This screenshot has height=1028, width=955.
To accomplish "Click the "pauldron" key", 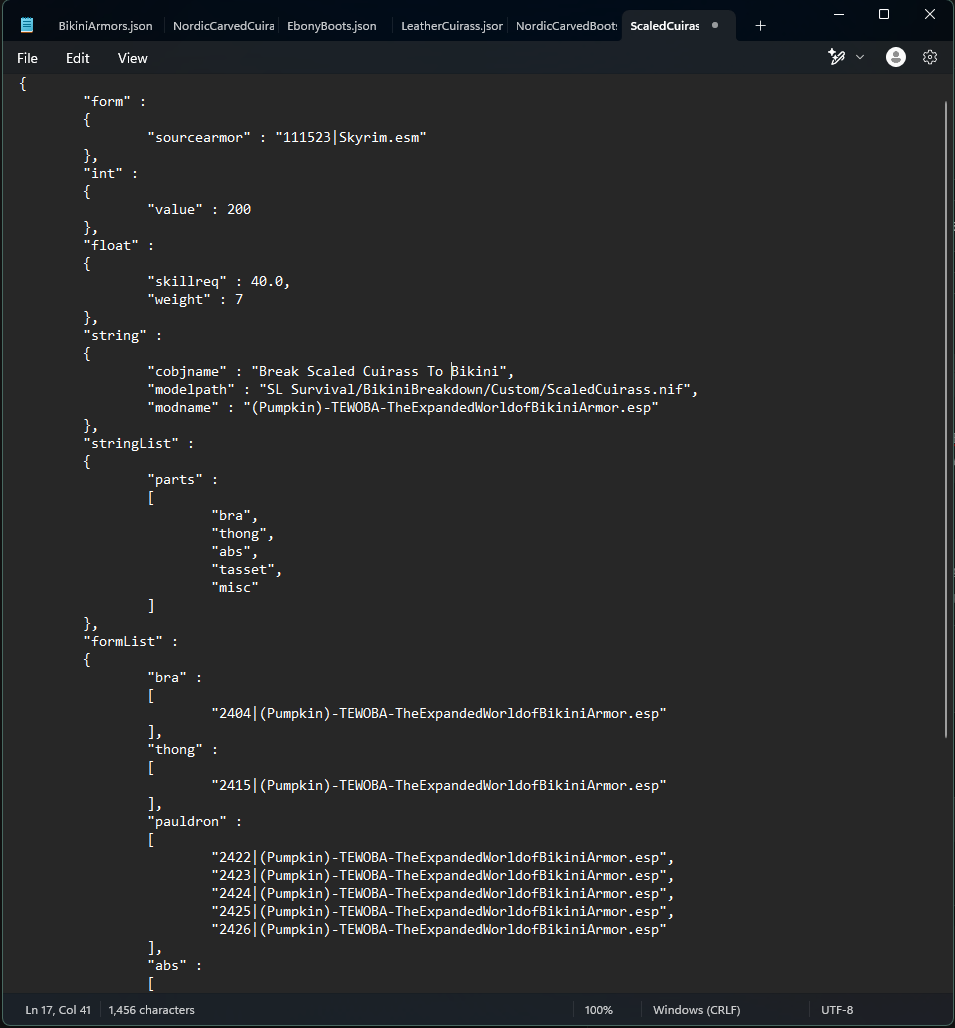I will pos(187,821).
